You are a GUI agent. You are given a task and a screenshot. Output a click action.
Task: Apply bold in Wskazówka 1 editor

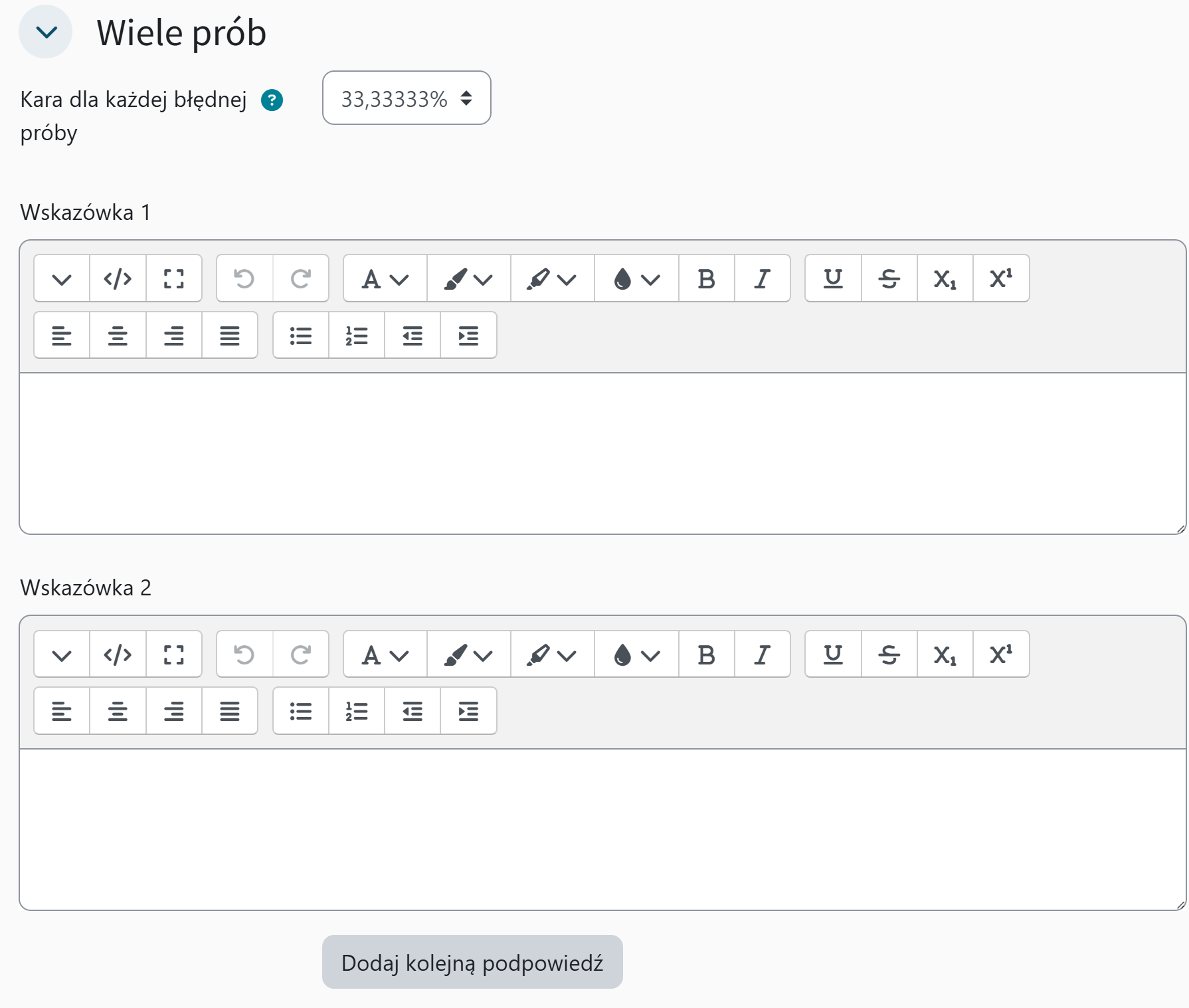(706, 278)
